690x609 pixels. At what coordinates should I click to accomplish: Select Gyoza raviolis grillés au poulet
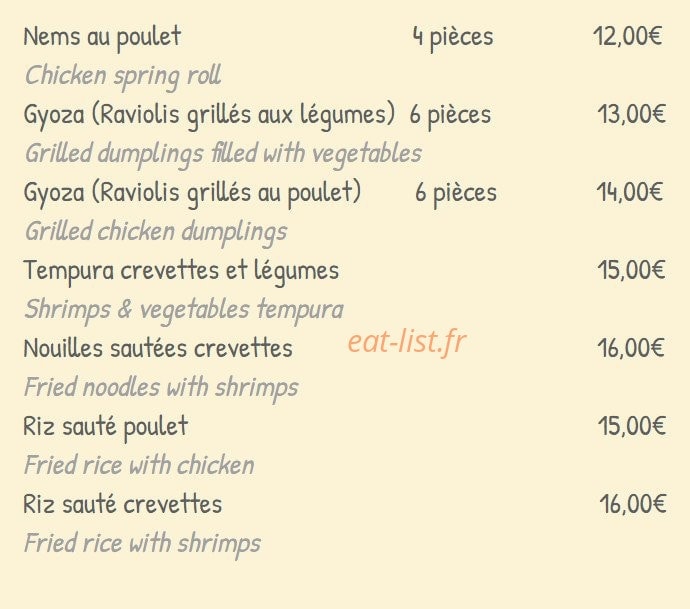click(x=192, y=194)
